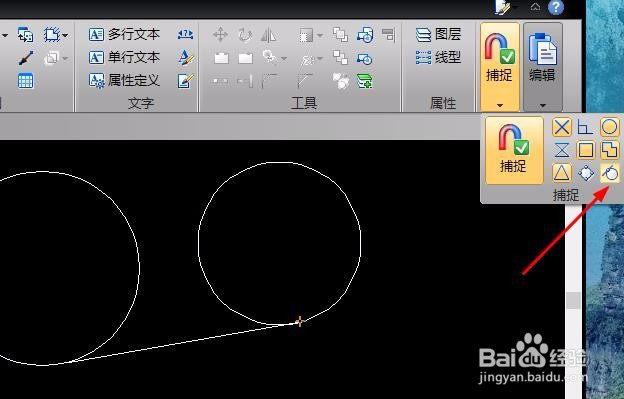Click the dimension text ‹?› icon

(185, 34)
